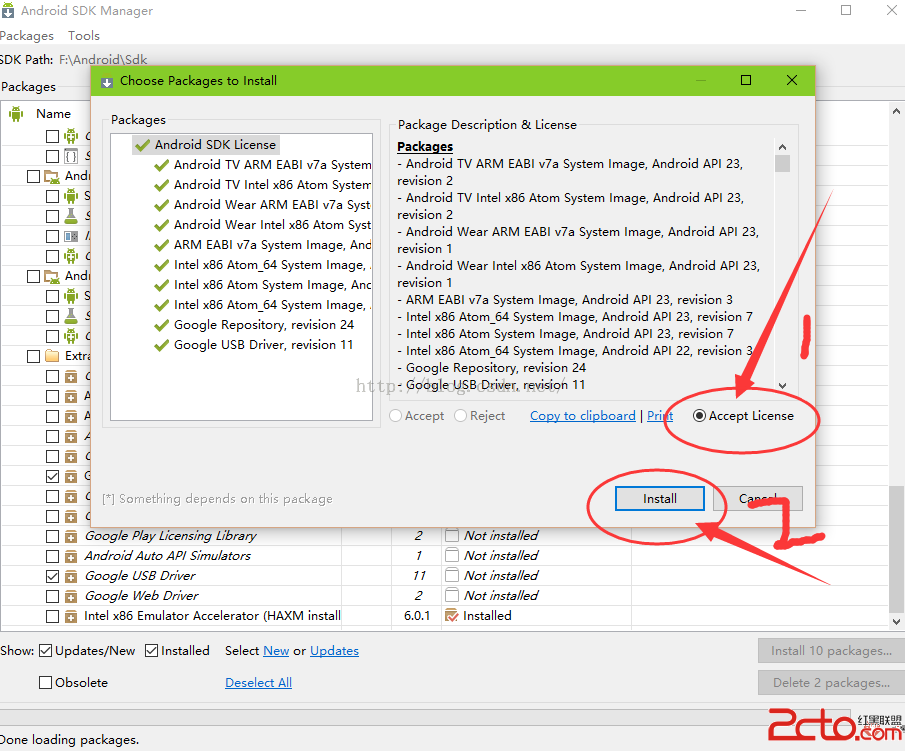Click the Choose Packages to Install dialog icon

pyautogui.click(x=107, y=82)
